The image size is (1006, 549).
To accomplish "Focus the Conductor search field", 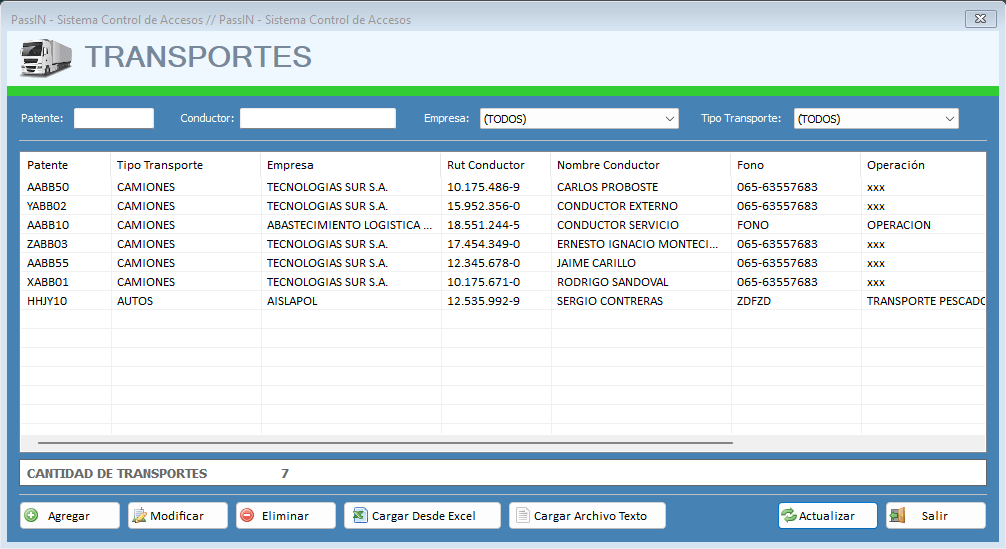I will [317, 118].
